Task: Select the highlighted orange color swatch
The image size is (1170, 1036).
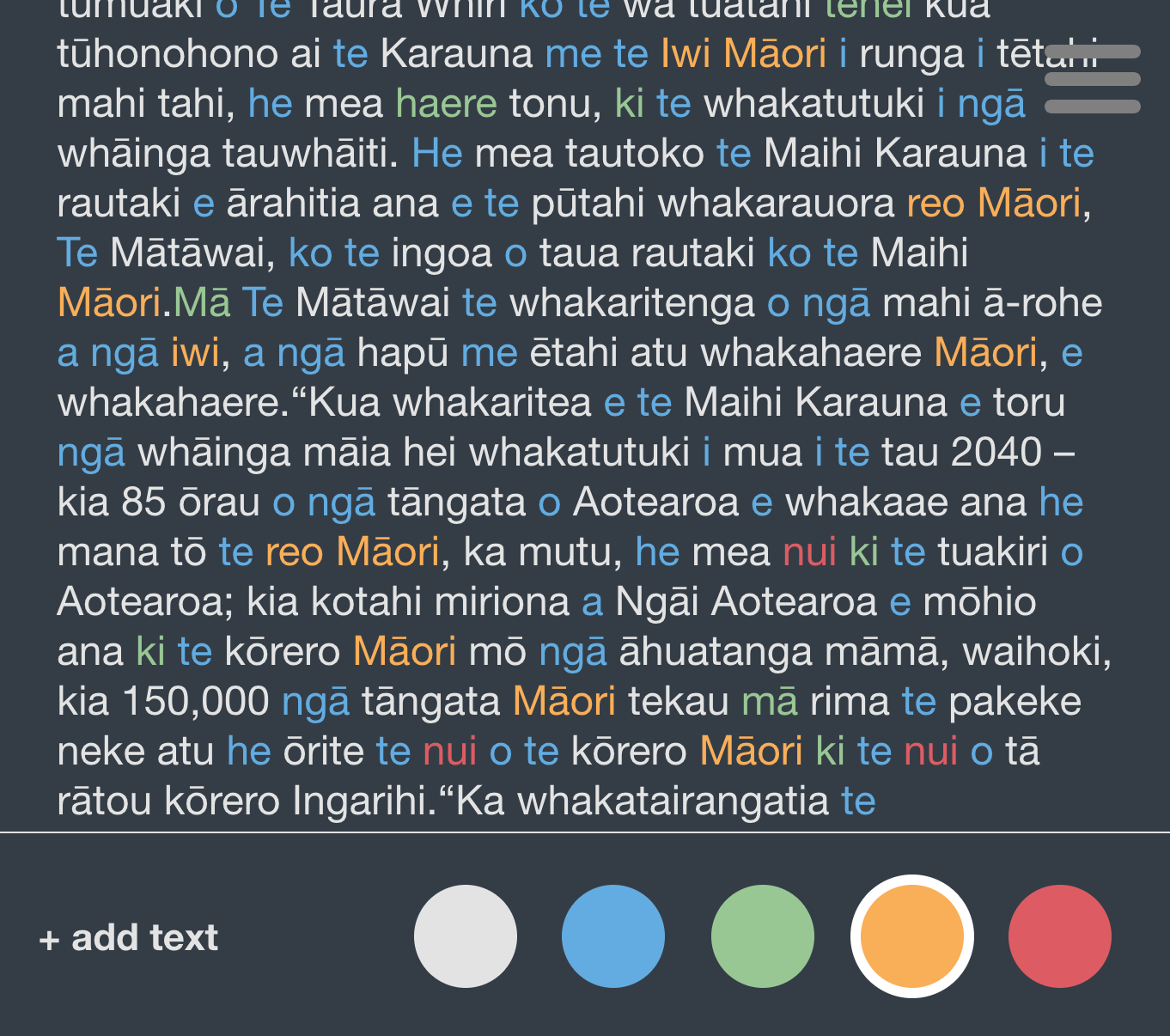Action: (911, 935)
